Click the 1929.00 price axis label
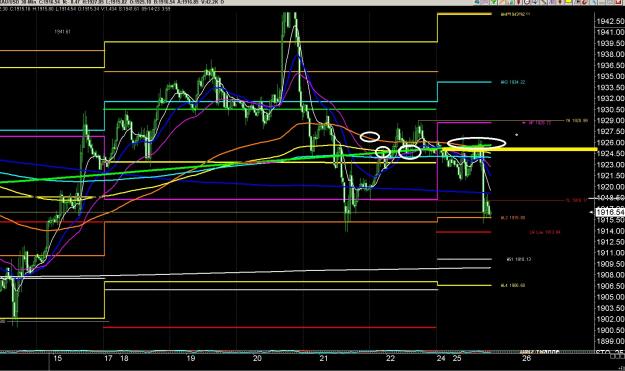Viewport: 625px width, 371px height. click(x=610, y=120)
